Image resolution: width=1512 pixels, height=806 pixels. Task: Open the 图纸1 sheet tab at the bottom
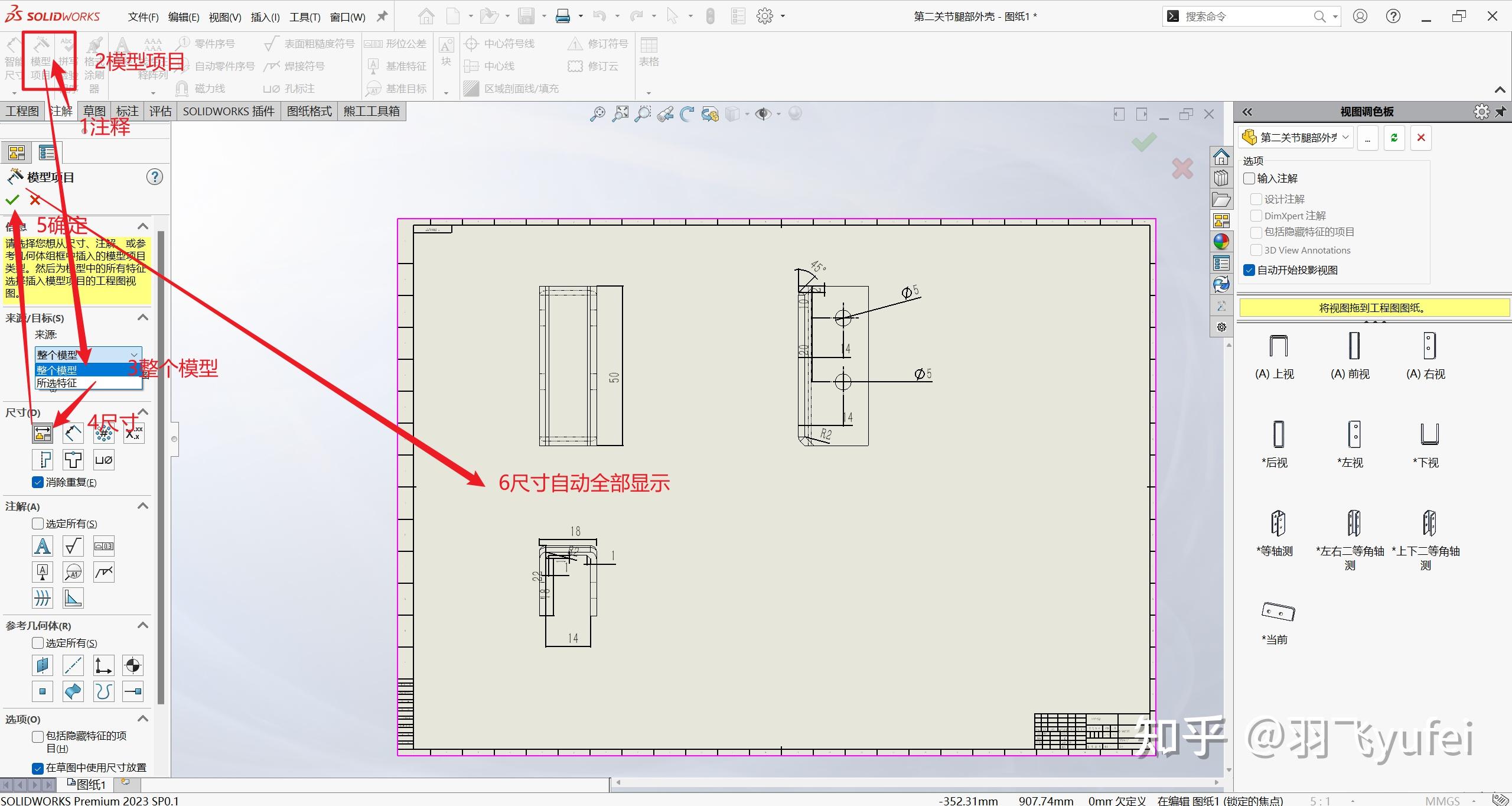[87, 784]
